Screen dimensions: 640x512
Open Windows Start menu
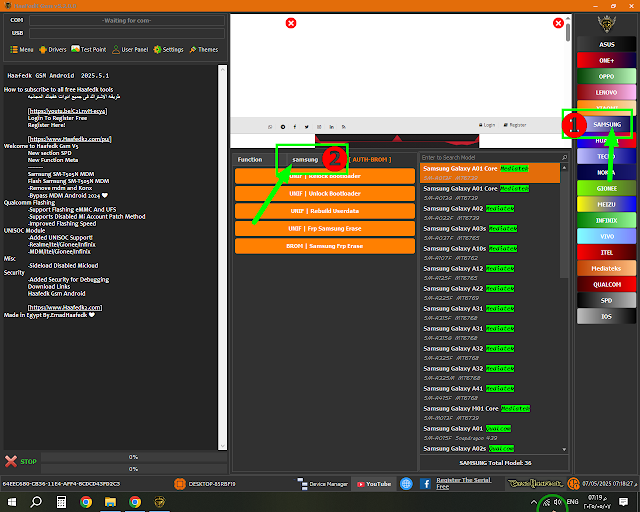coord(12,502)
